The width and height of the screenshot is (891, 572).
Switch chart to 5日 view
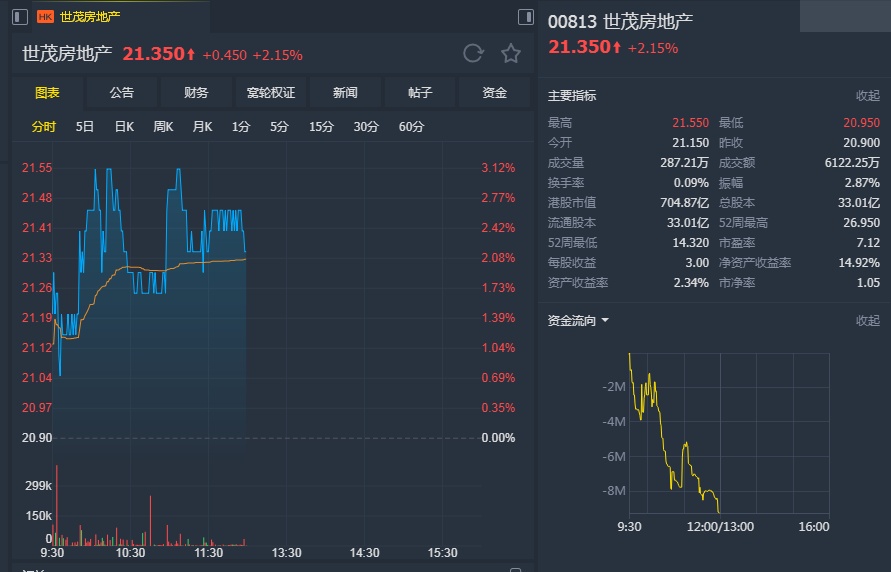tap(85, 127)
